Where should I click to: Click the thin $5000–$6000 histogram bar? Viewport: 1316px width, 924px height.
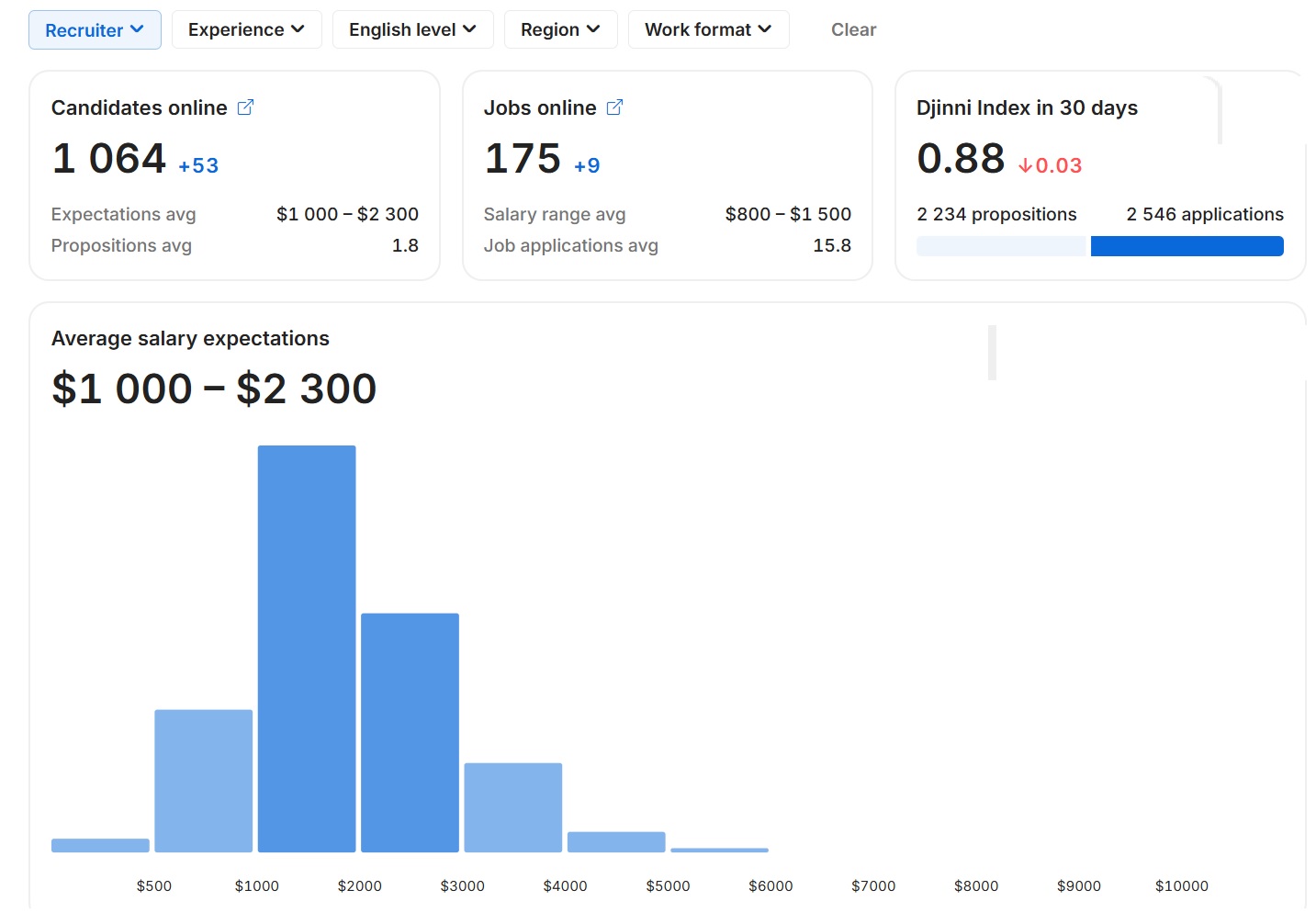[x=719, y=850]
